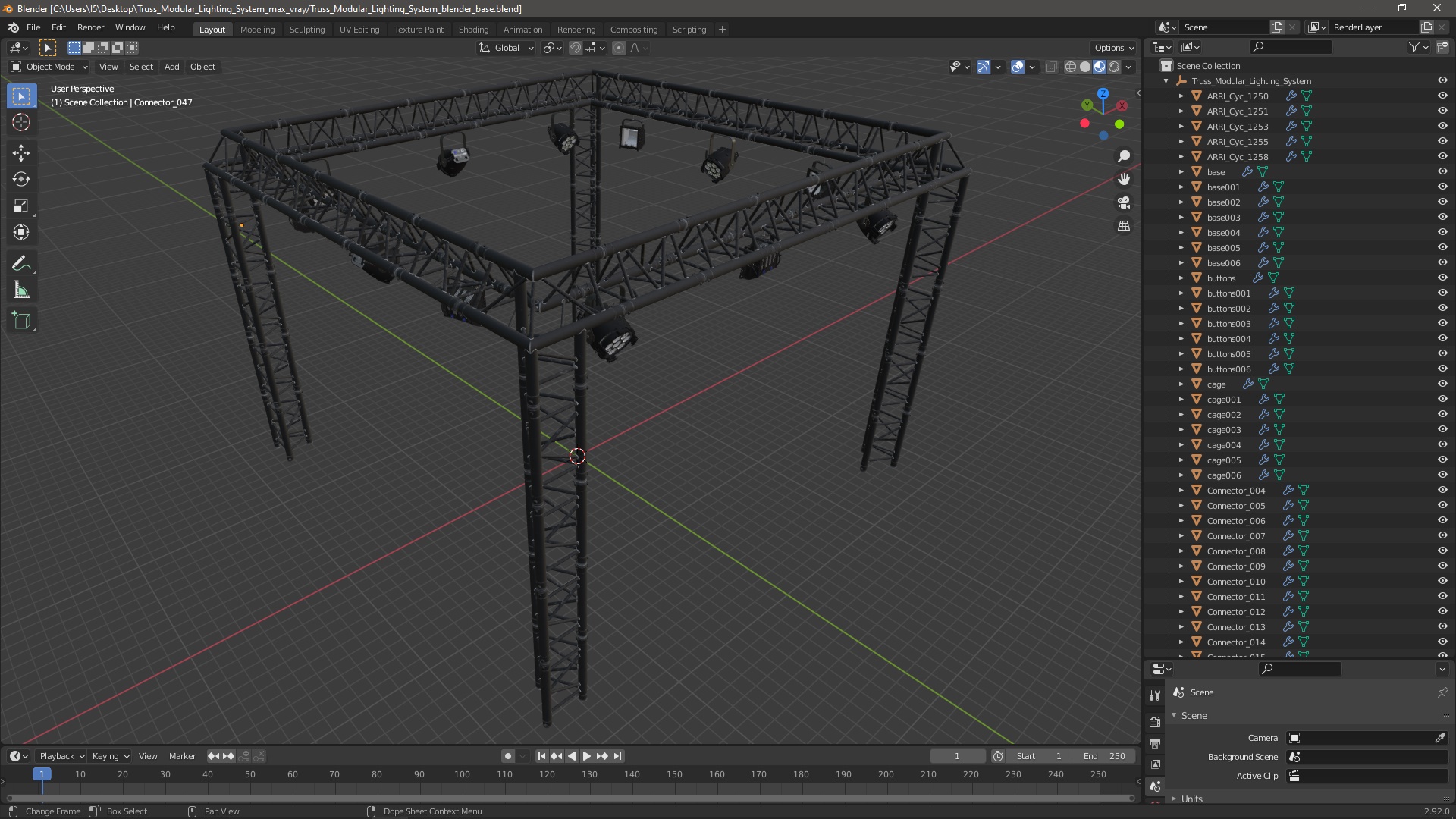Select the 3D Cursor tool
This screenshot has width=1456, height=819.
[x=21, y=122]
